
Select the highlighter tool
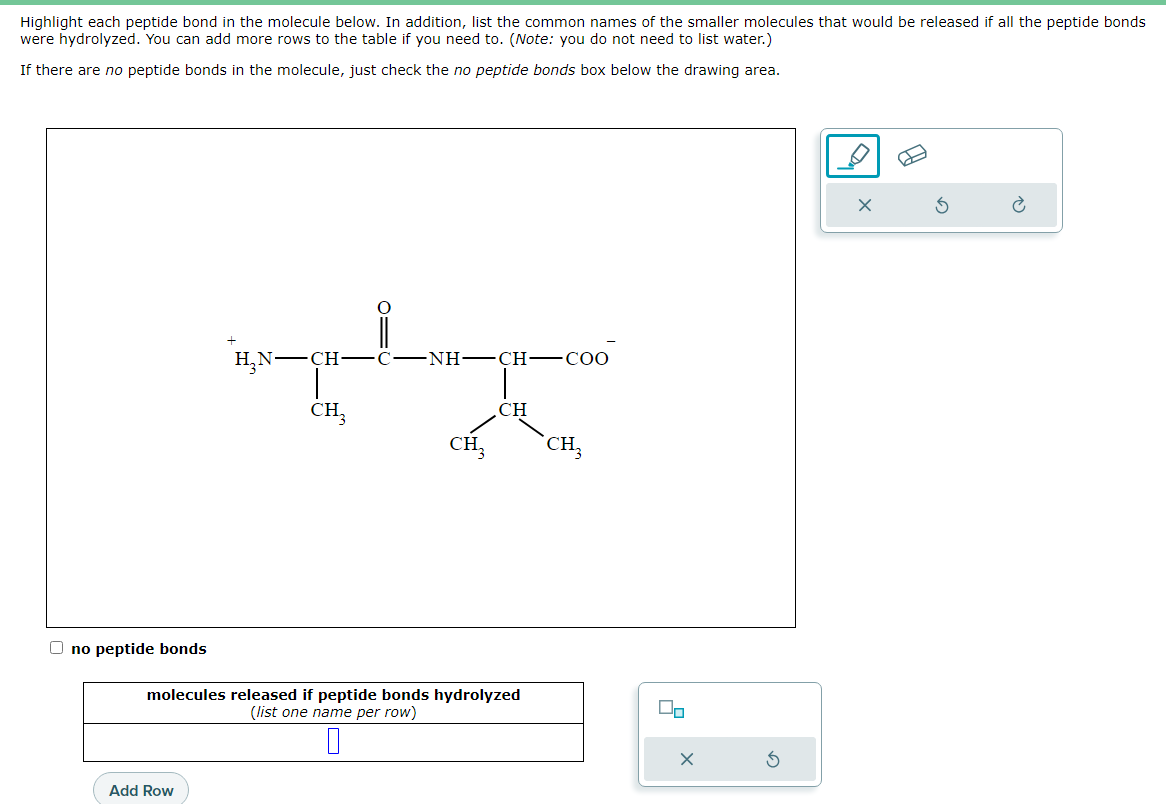(852, 155)
